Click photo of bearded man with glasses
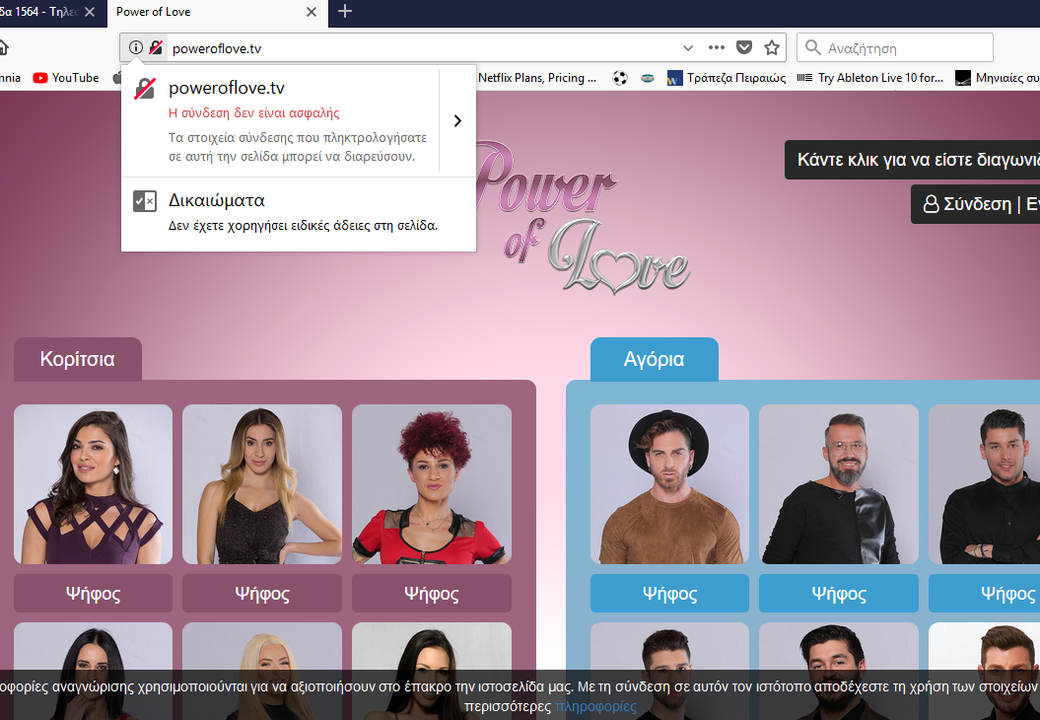 point(838,484)
